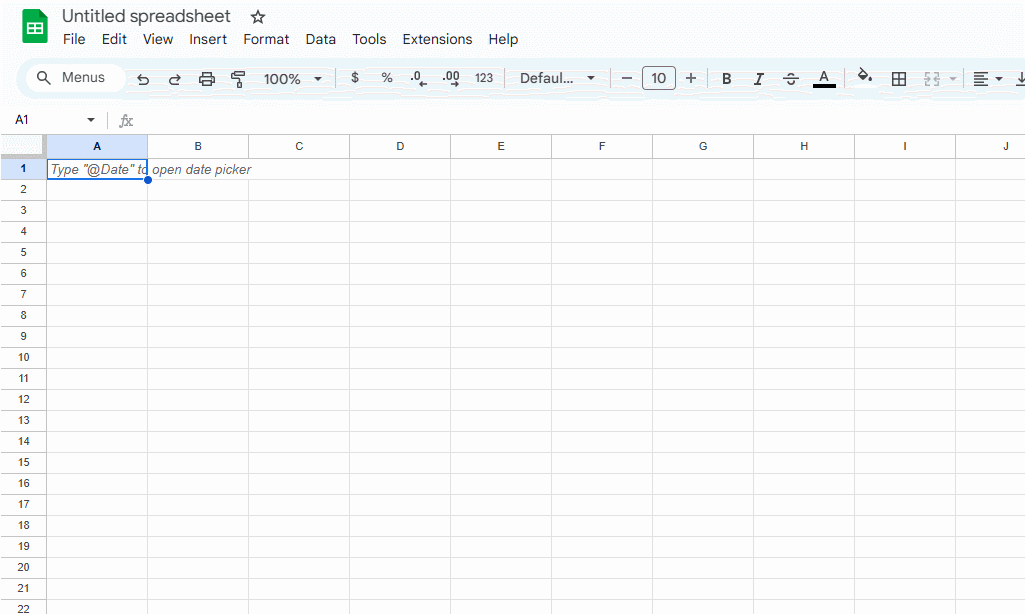
Task: Open the Fill color paint bucket
Action: point(865,78)
